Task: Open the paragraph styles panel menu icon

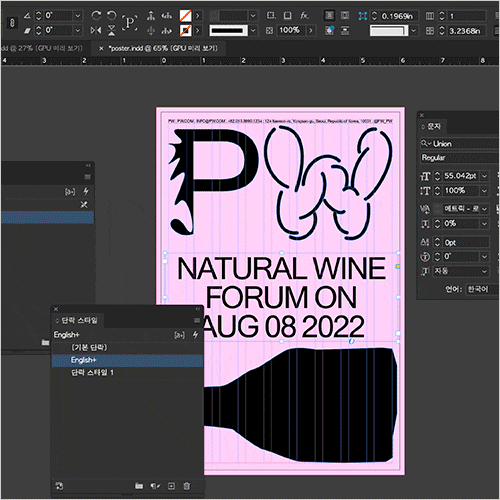Action: click(197, 320)
